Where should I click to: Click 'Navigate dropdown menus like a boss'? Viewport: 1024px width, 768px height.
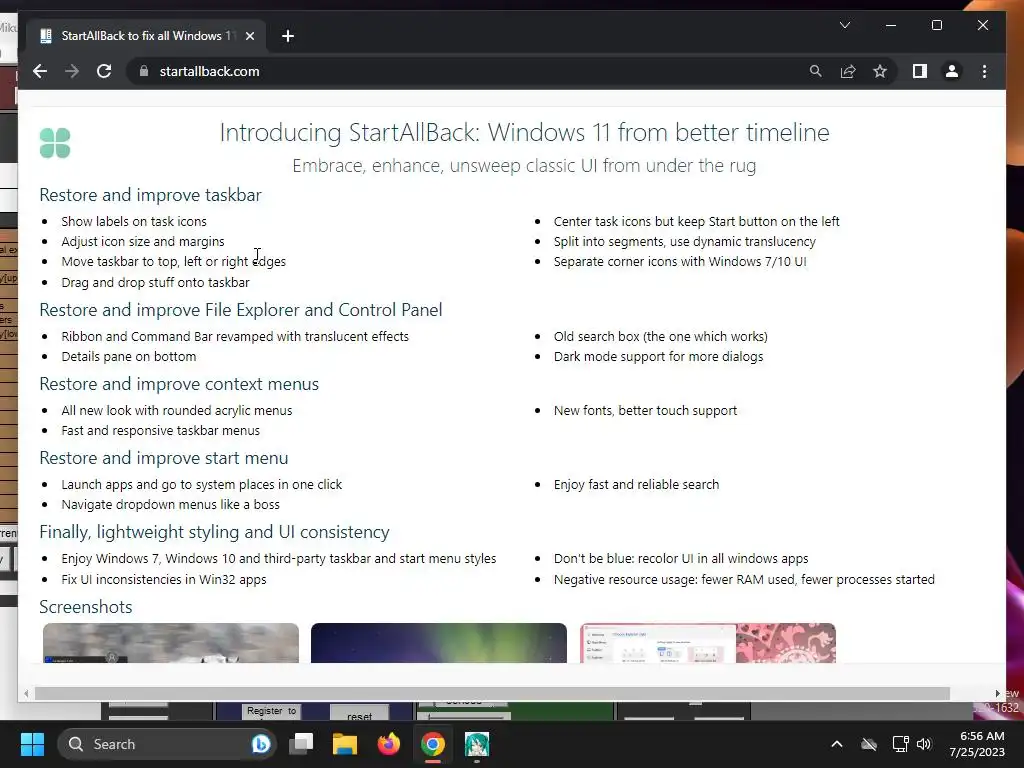(x=170, y=504)
